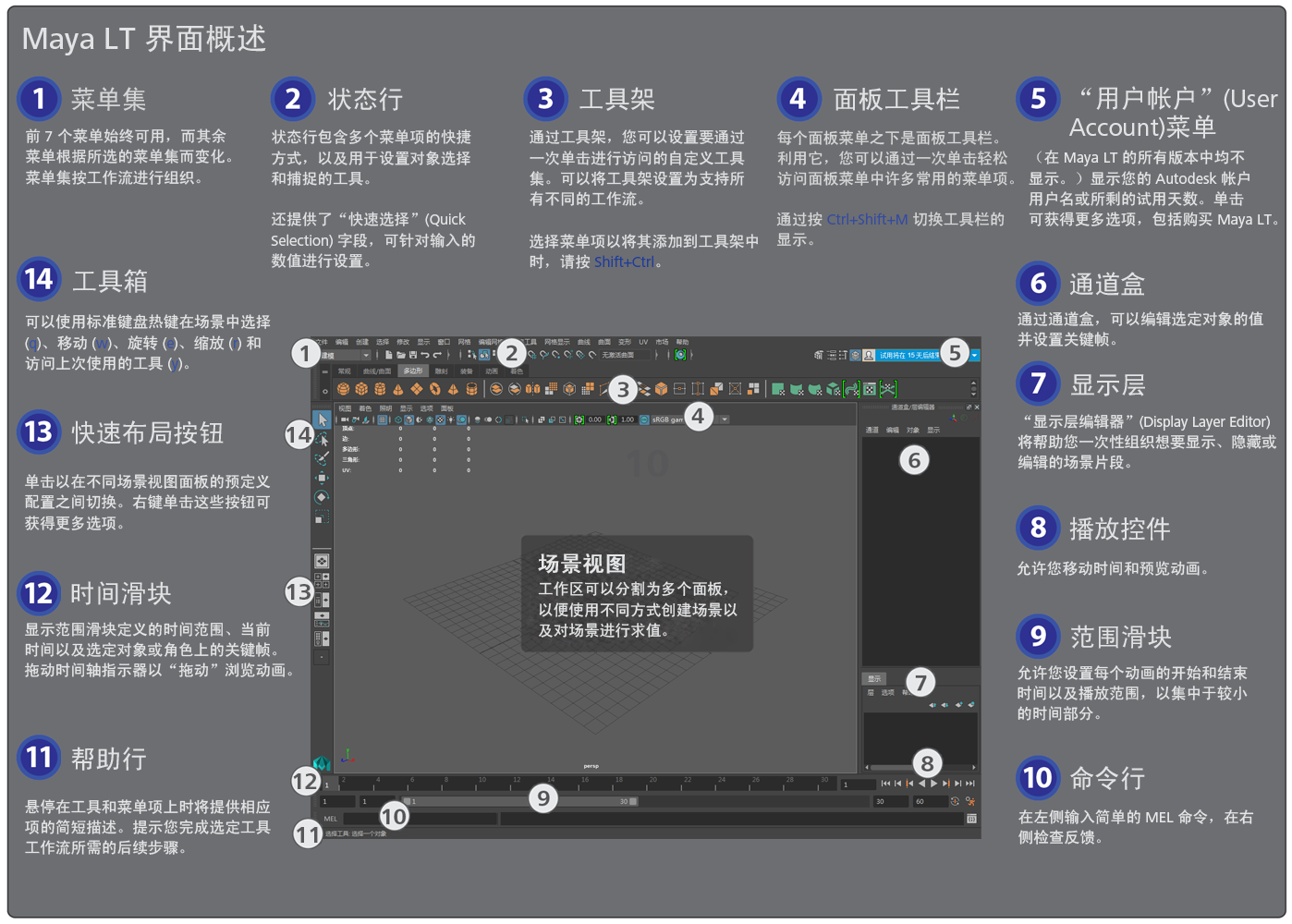Create a polygon pyramid from the shelf

pyautogui.click(x=453, y=389)
